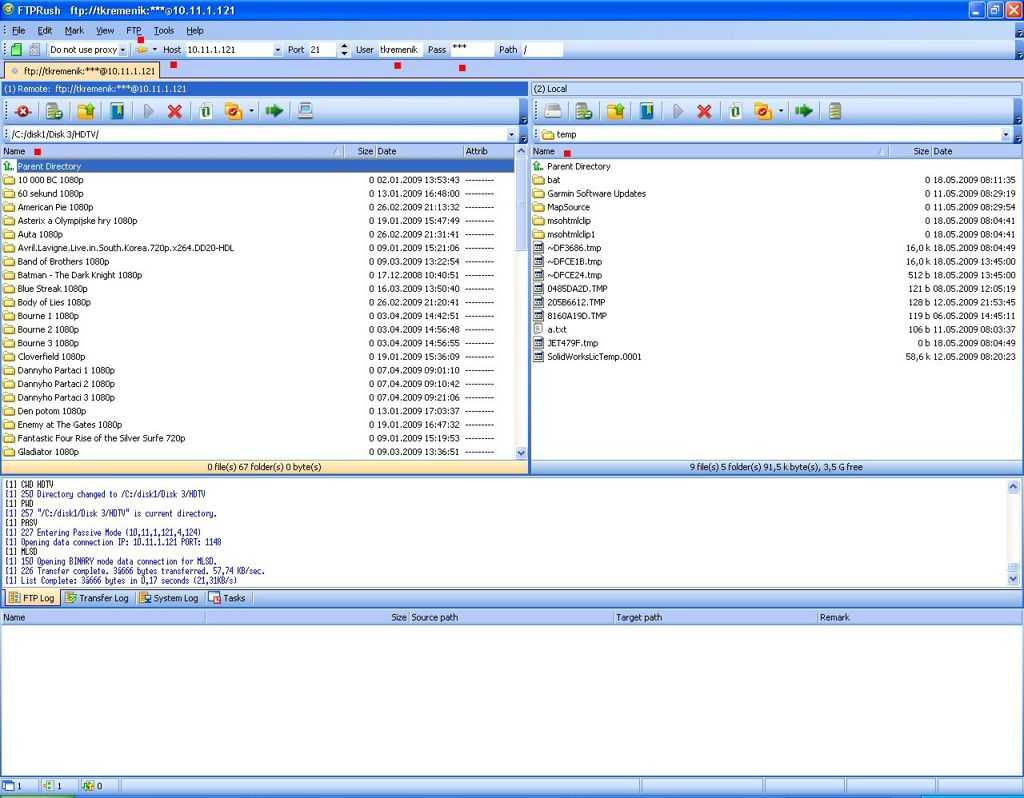Select the Remote Parent Directory row
Screen dimensions: 1024x798
click(258, 167)
